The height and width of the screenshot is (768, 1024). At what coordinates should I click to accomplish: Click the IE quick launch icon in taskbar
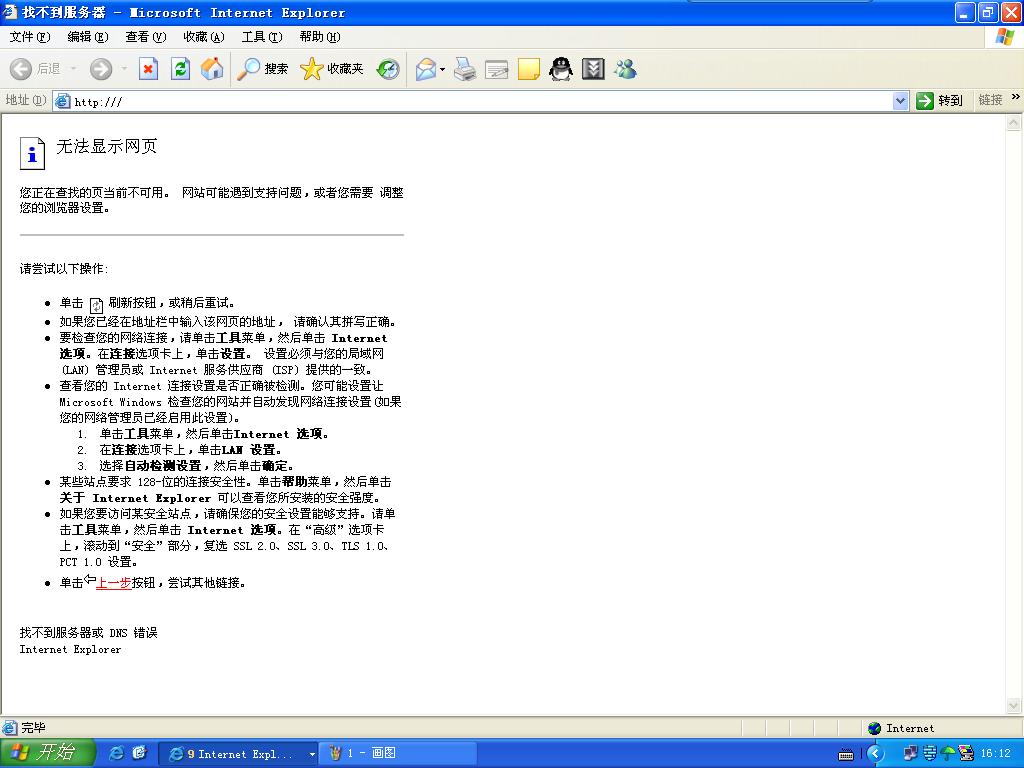116,753
